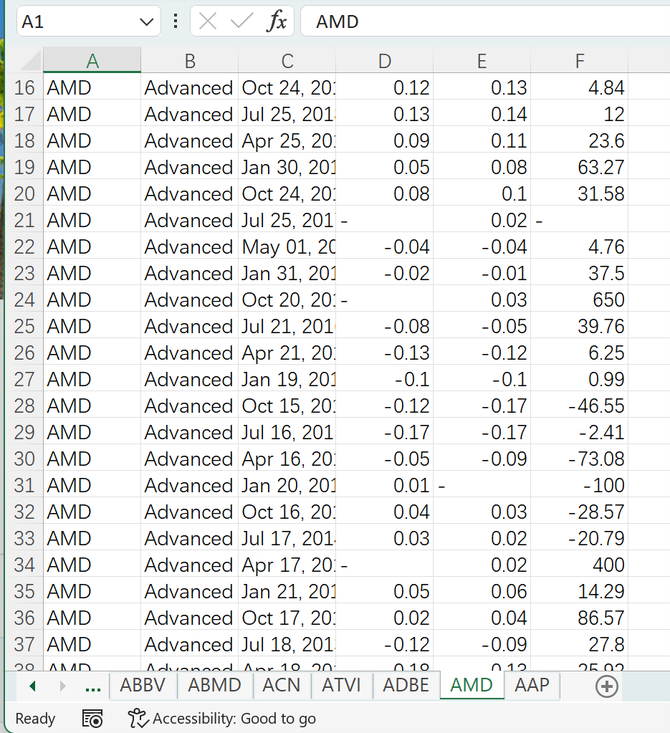Screen dimensions: 670x733
Task: Open the Name Box dropdown arrow
Action: (146, 22)
